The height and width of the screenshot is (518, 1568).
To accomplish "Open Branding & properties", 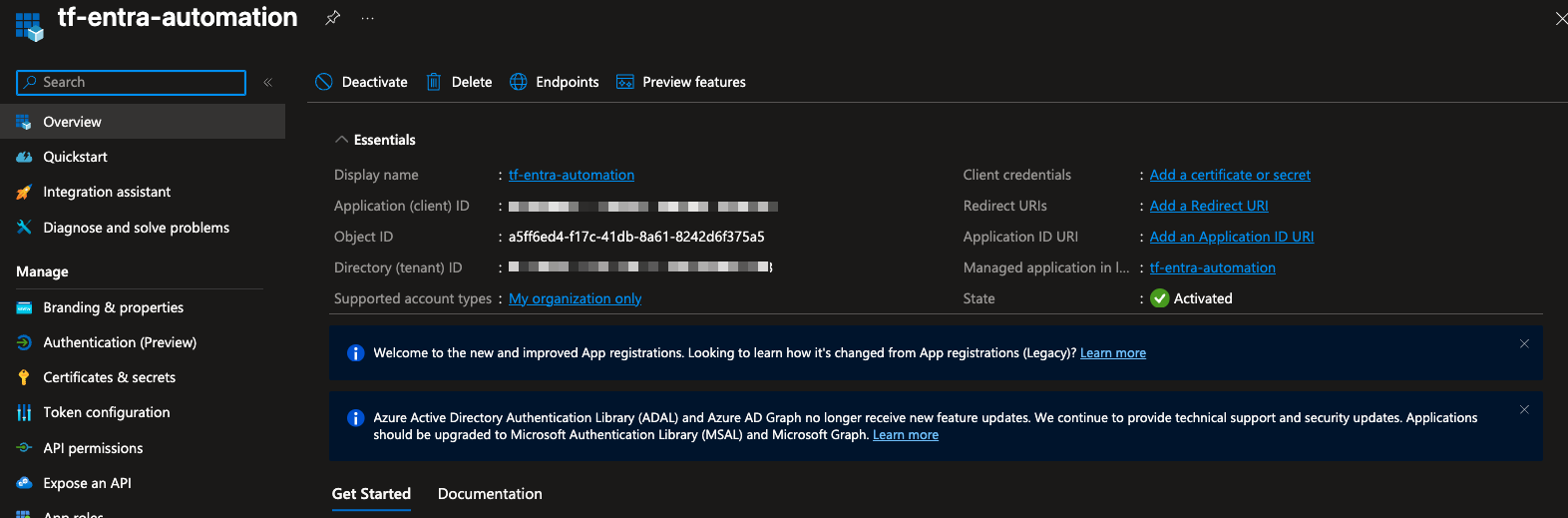I will click(x=143, y=307).
